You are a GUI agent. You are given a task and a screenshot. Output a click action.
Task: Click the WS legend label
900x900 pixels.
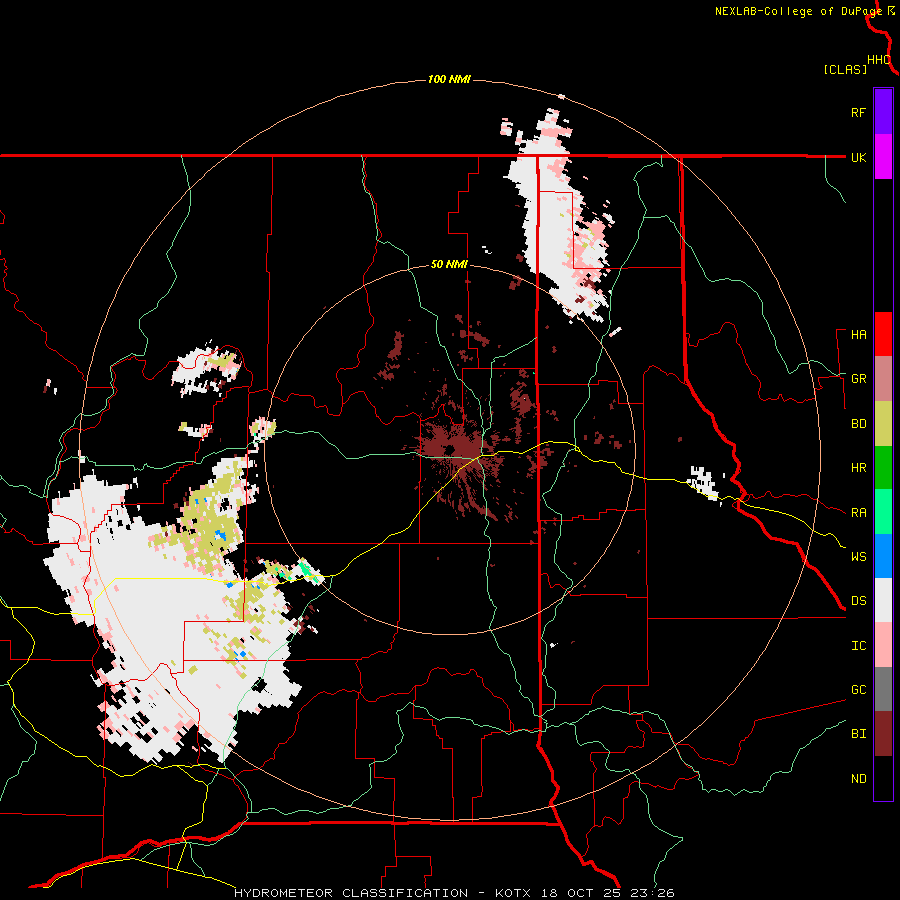click(858, 557)
